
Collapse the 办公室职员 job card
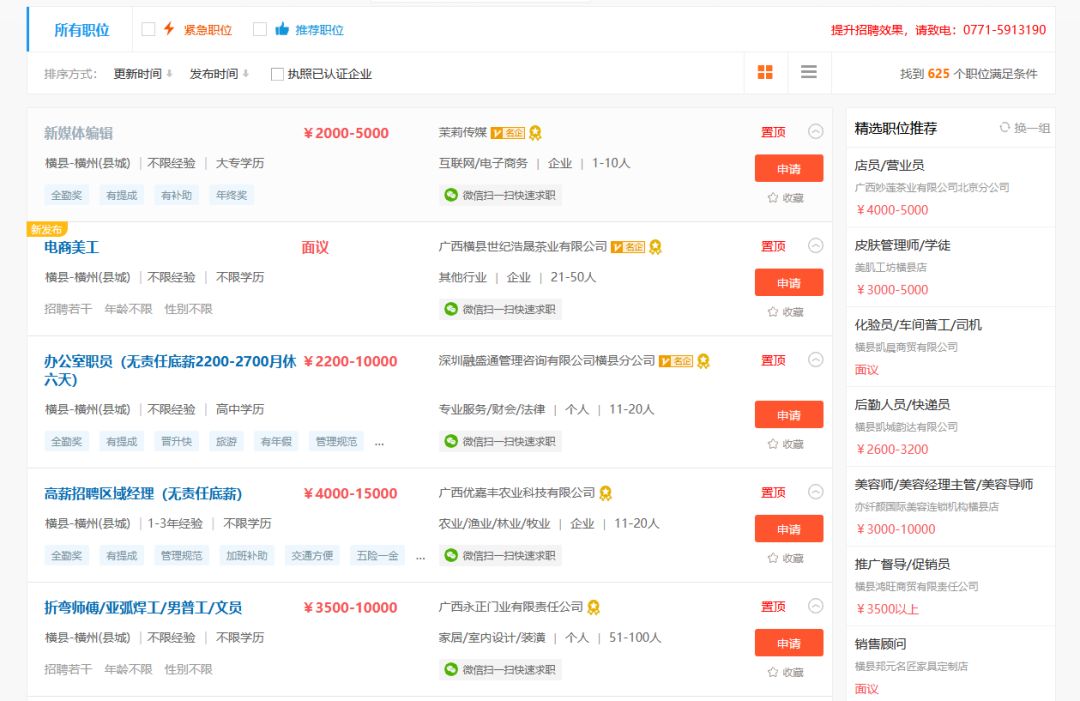816,359
